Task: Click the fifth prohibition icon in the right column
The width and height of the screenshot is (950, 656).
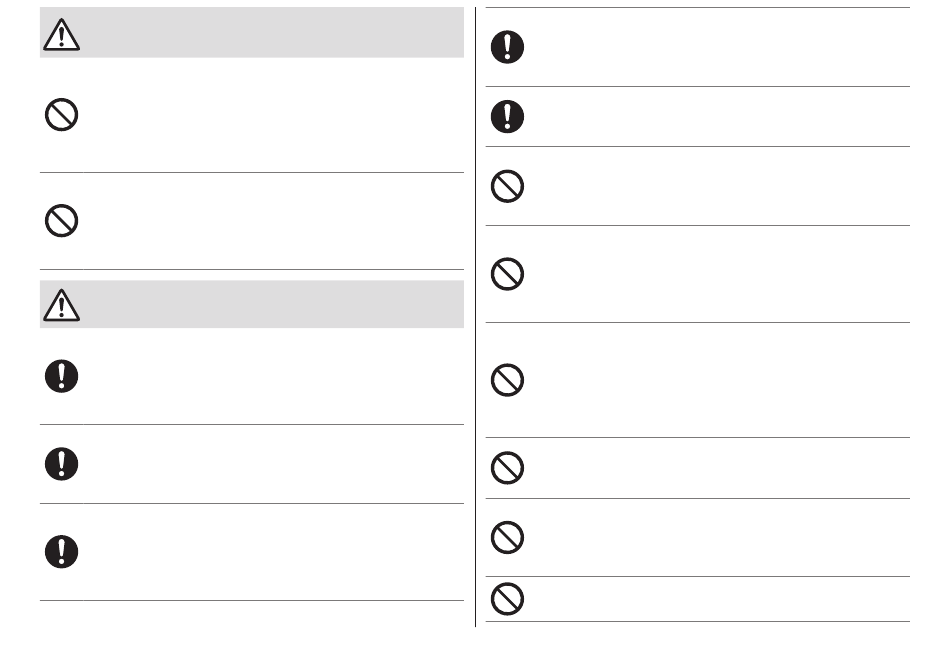Action: point(507,537)
